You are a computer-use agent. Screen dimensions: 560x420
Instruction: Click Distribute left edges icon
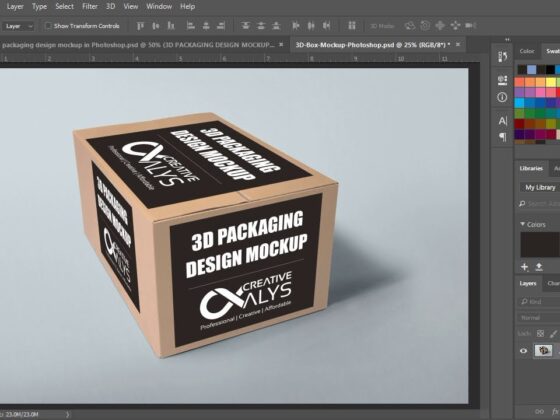tap(296, 26)
